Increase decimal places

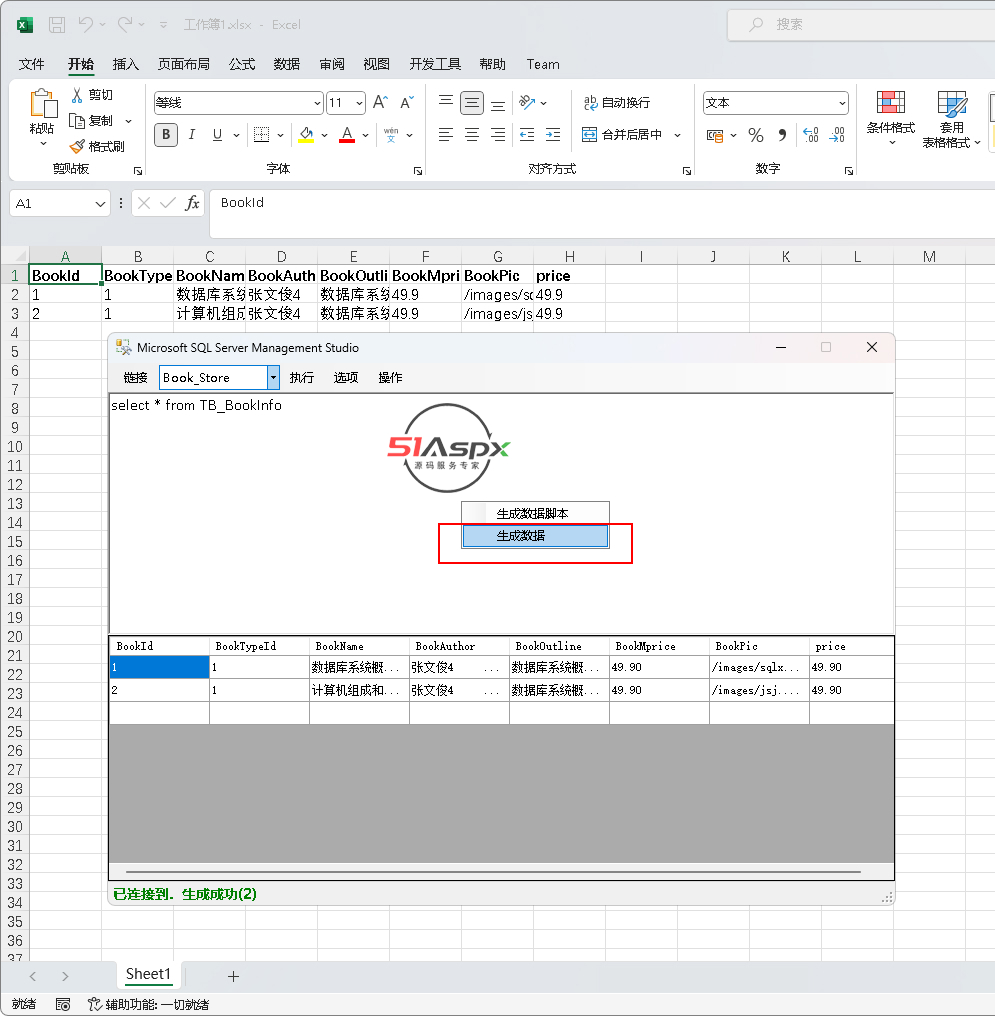pos(811,135)
